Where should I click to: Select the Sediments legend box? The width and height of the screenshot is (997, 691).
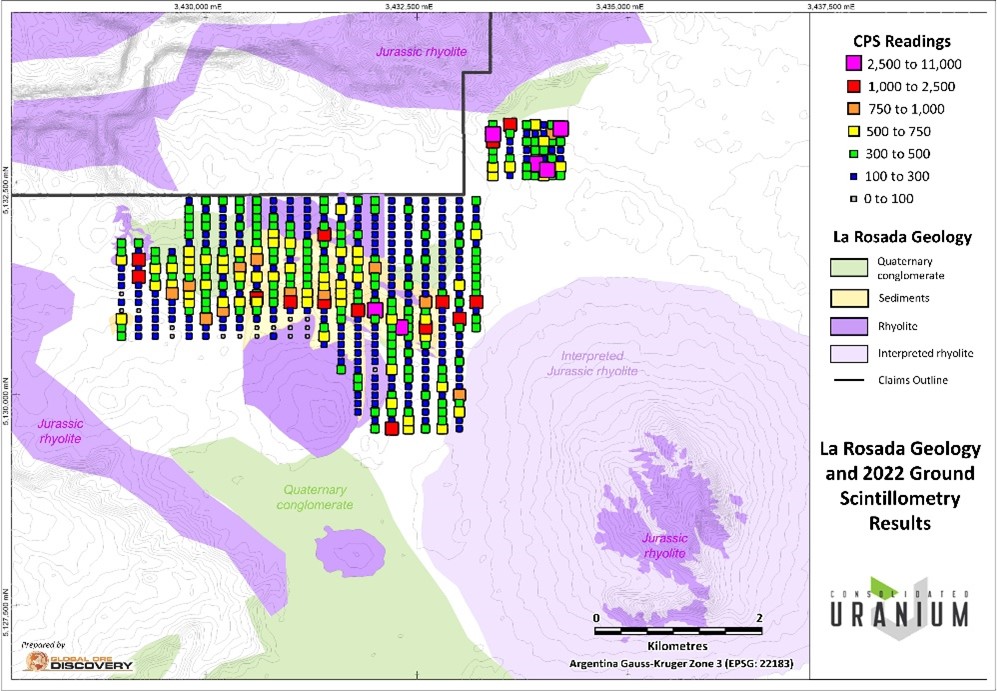[849, 298]
